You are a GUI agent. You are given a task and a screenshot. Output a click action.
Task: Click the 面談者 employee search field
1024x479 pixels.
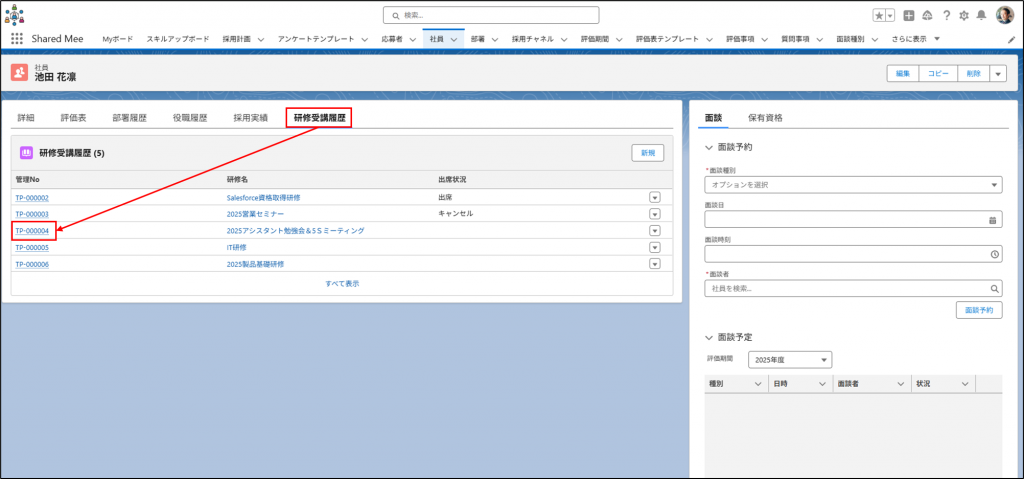click(846, 288)
